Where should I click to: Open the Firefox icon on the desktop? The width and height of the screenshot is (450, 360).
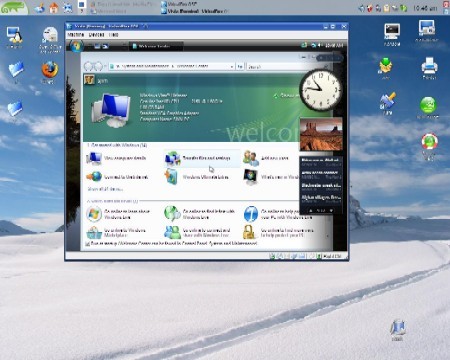point(50,70)
